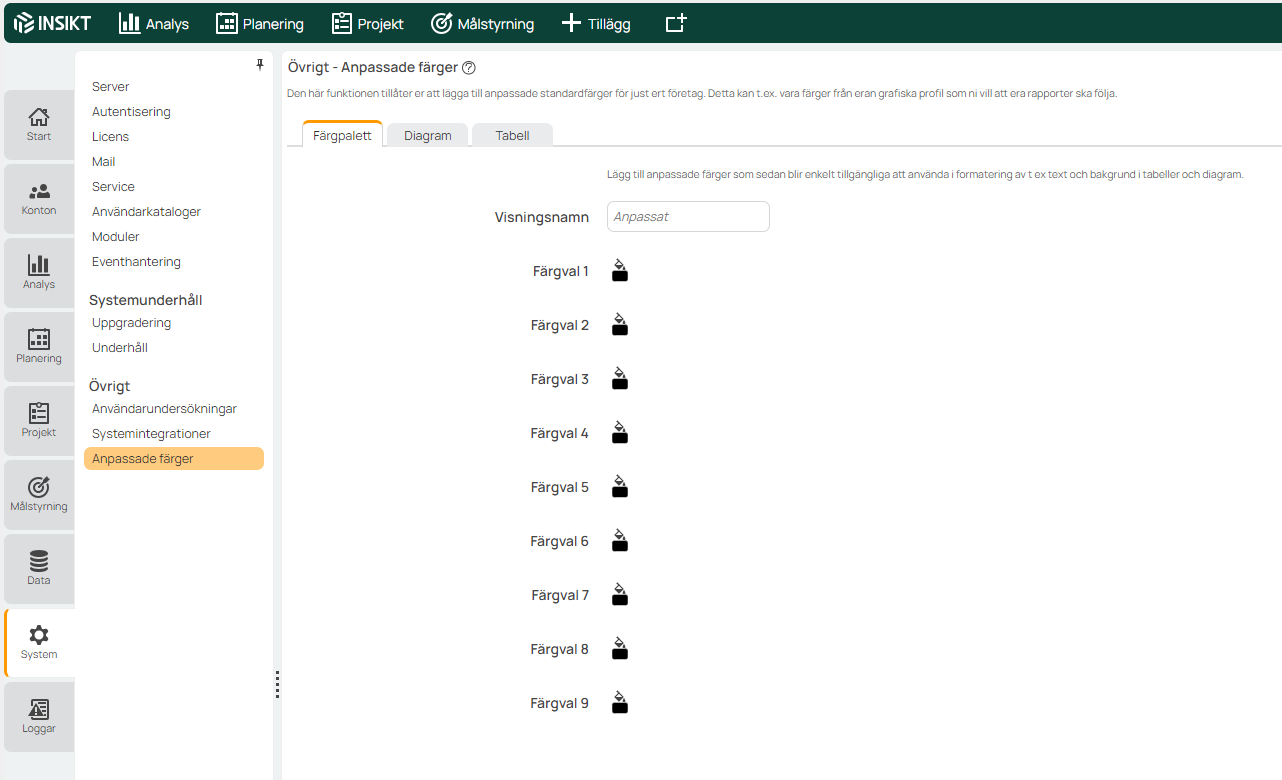Open Planering in the sidebar
1282x780 pixels.
pos(39,346)
